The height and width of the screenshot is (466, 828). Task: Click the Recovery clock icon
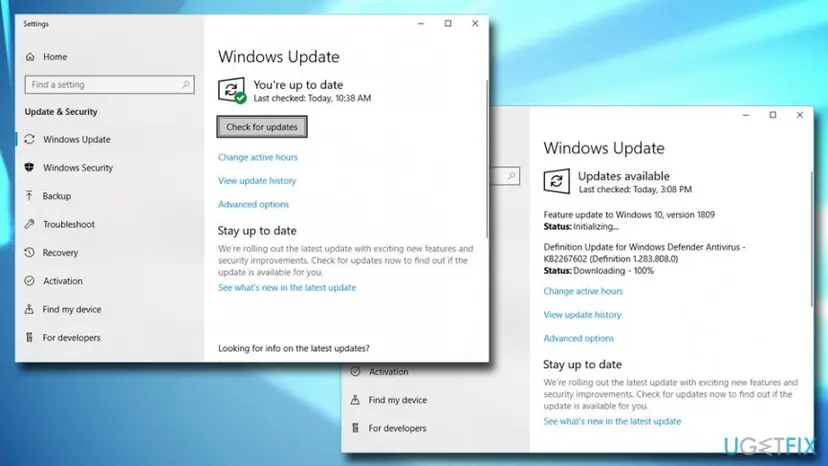coord(30,253)
